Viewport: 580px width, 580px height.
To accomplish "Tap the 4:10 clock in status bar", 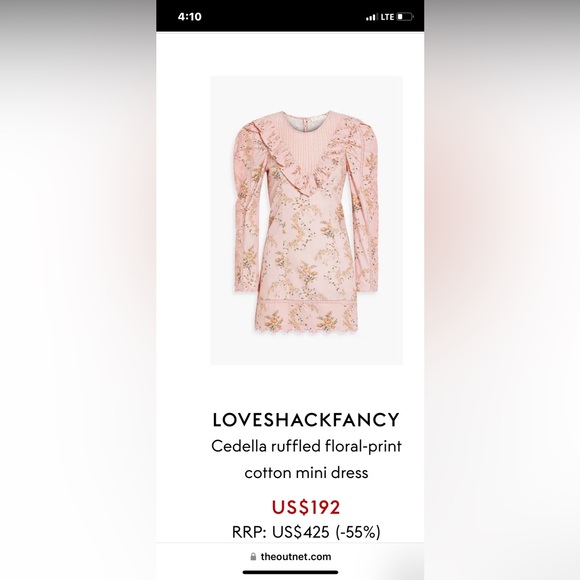I will pos(189,17).
